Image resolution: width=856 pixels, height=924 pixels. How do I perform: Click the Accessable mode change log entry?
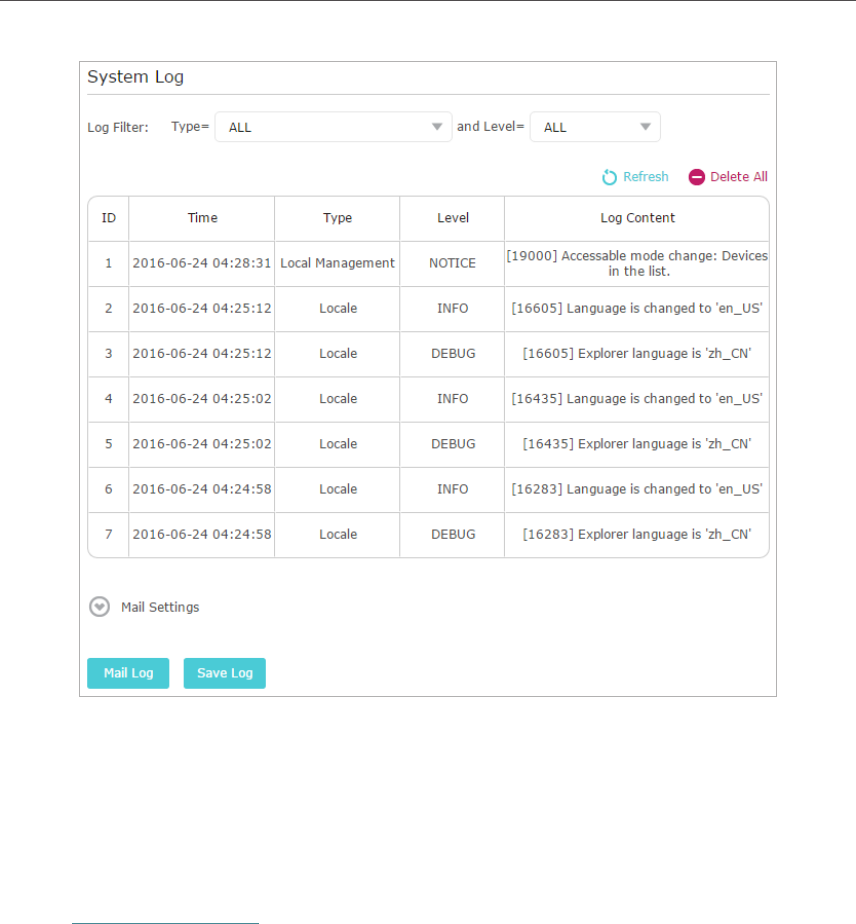637,263
